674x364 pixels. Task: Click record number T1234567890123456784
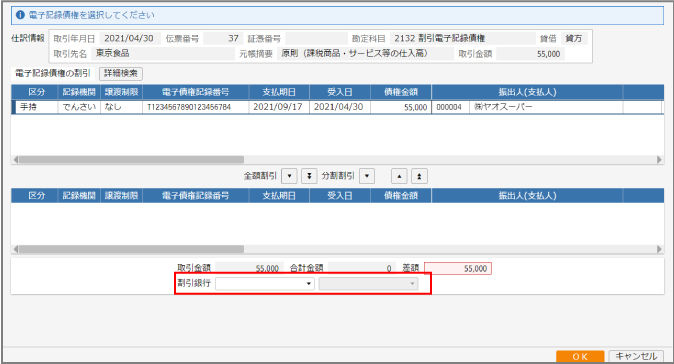196,107
